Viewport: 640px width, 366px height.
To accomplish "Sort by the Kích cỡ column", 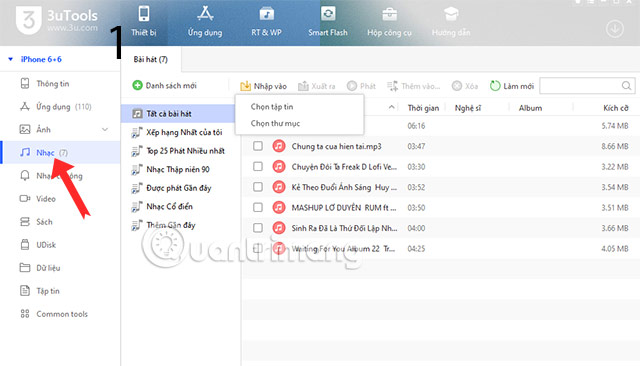I will [x=616, y=108].
